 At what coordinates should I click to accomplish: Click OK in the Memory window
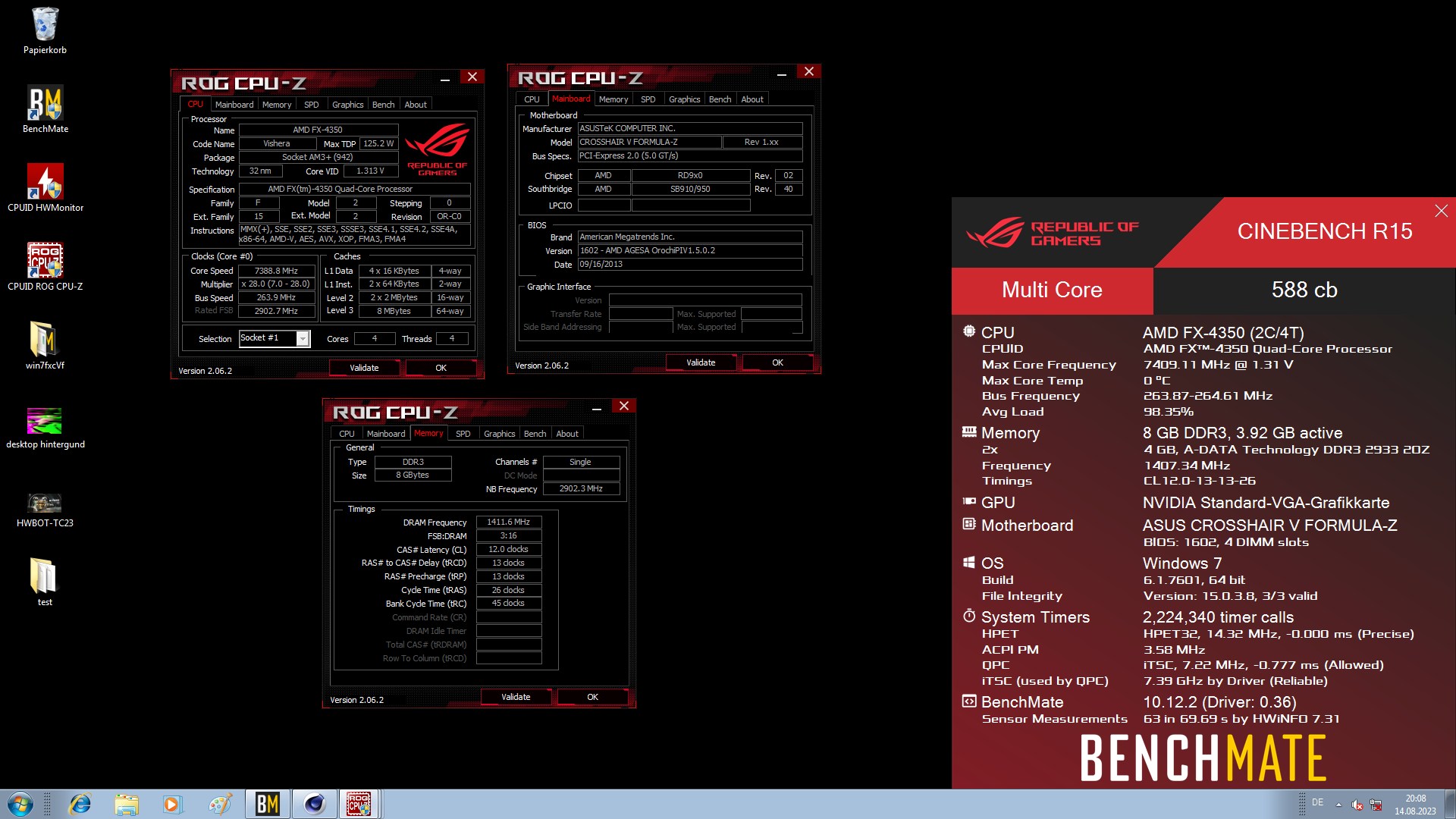(x=592, y=697)
